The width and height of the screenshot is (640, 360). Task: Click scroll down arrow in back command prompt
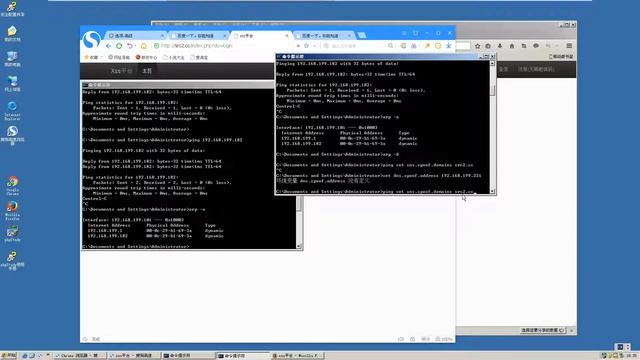click(x=299, y=246)
